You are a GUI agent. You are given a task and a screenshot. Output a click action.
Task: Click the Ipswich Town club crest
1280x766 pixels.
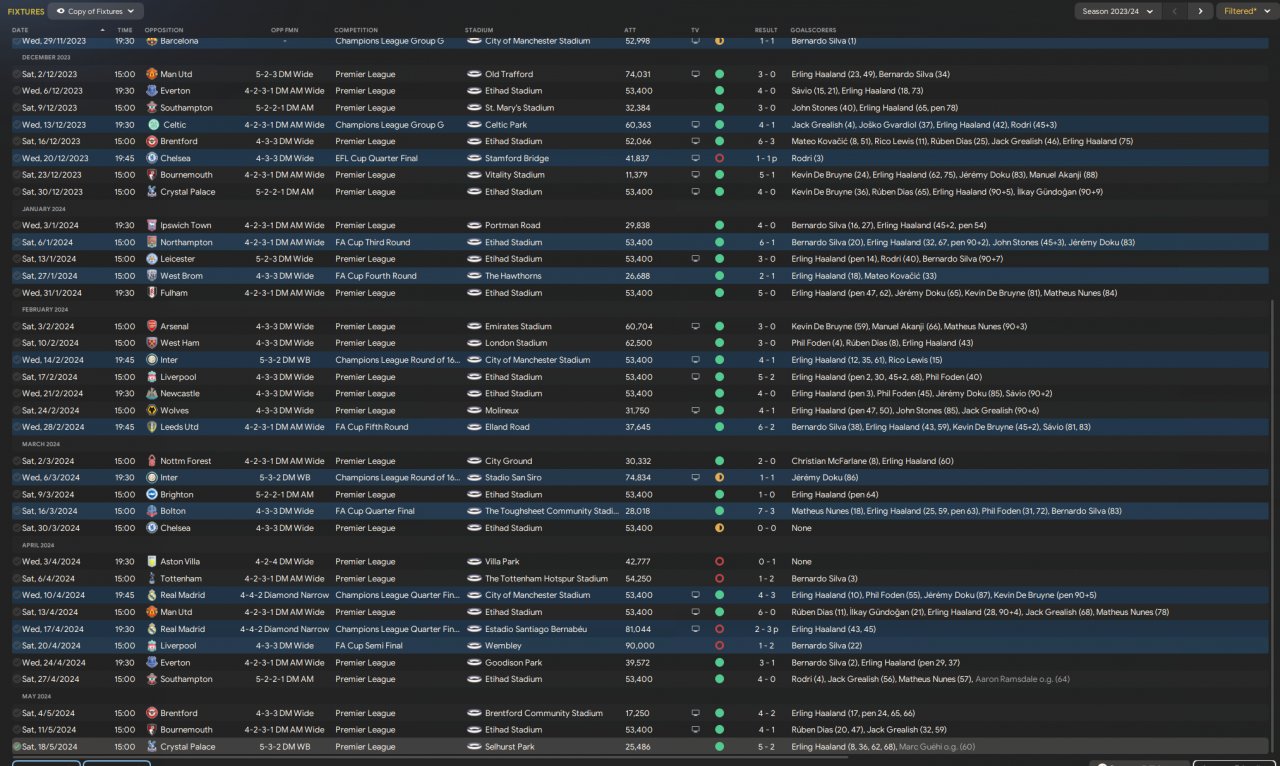[x=152, y=226]
